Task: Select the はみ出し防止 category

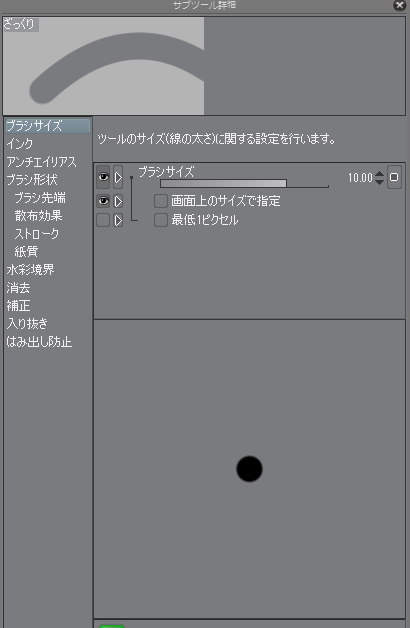Action: (x=39, y=342)
